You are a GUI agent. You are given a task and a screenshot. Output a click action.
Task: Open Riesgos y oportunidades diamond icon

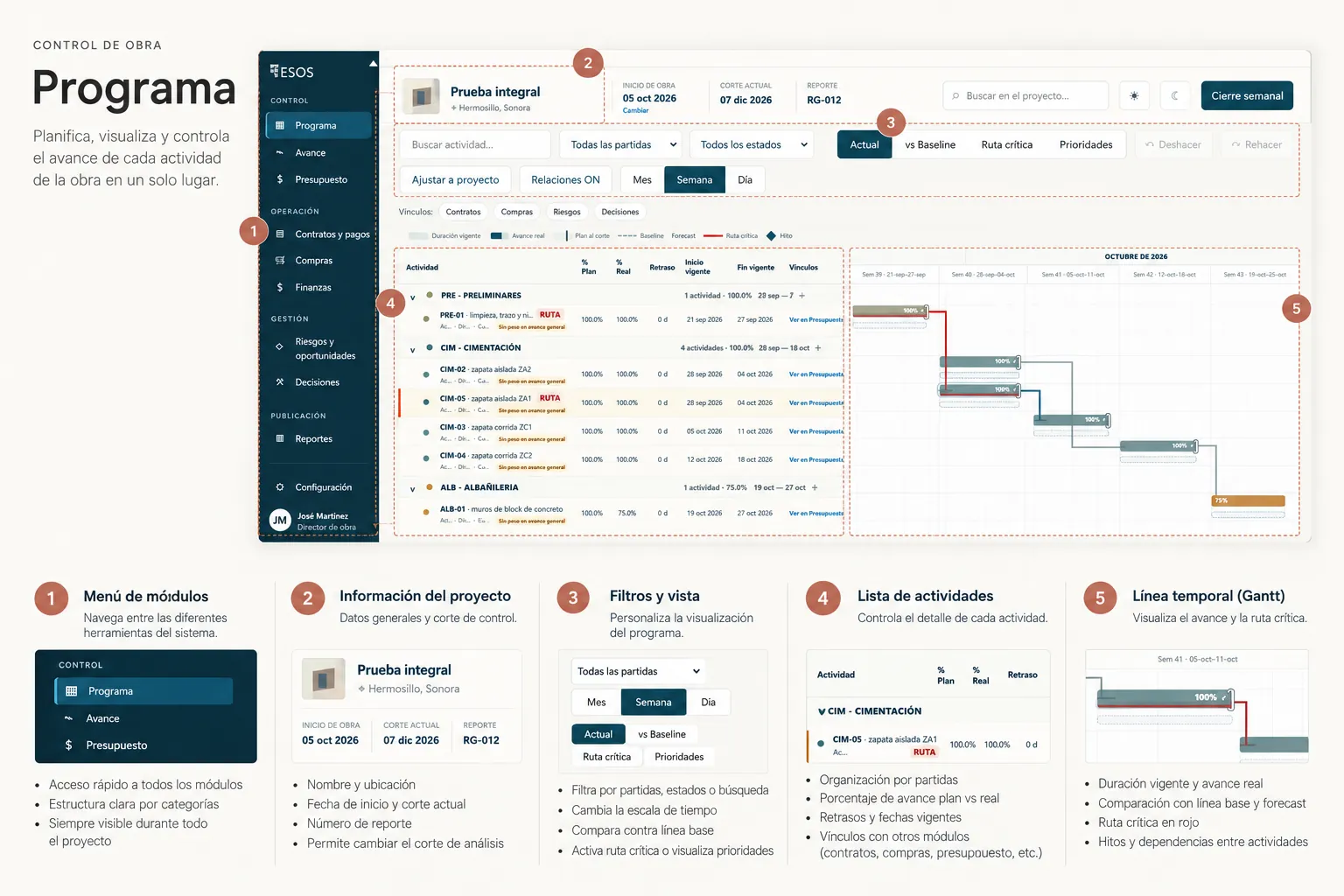point(280,347)
